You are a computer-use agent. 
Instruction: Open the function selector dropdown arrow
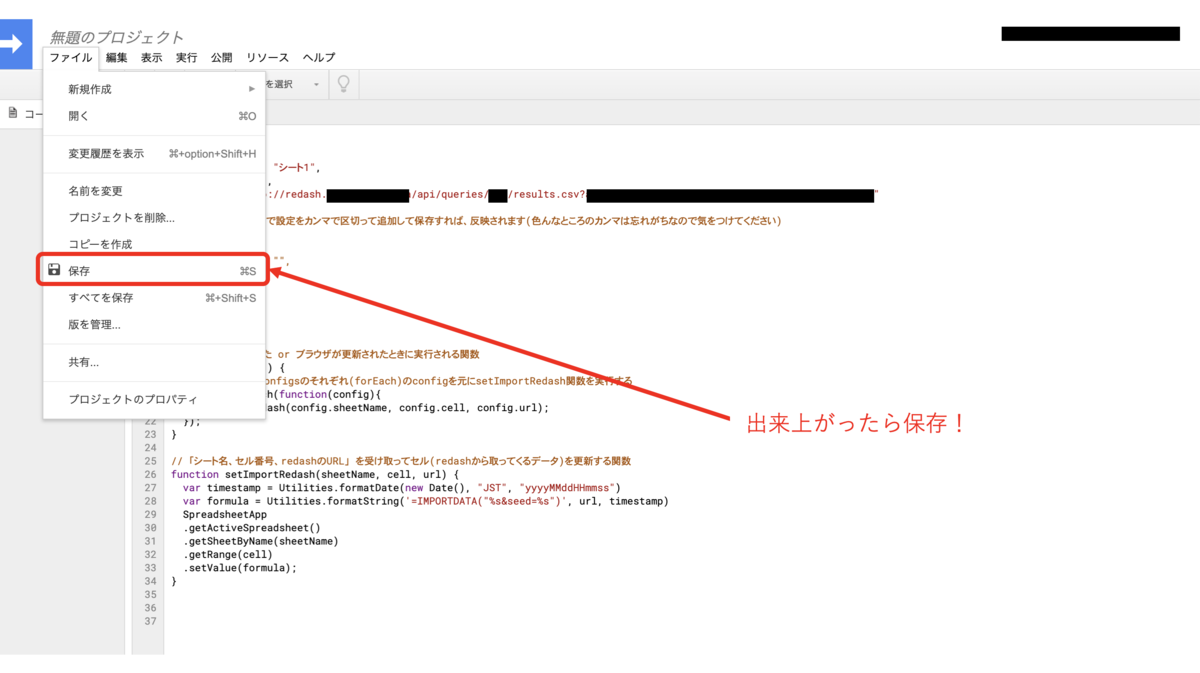tap(316, 84)
